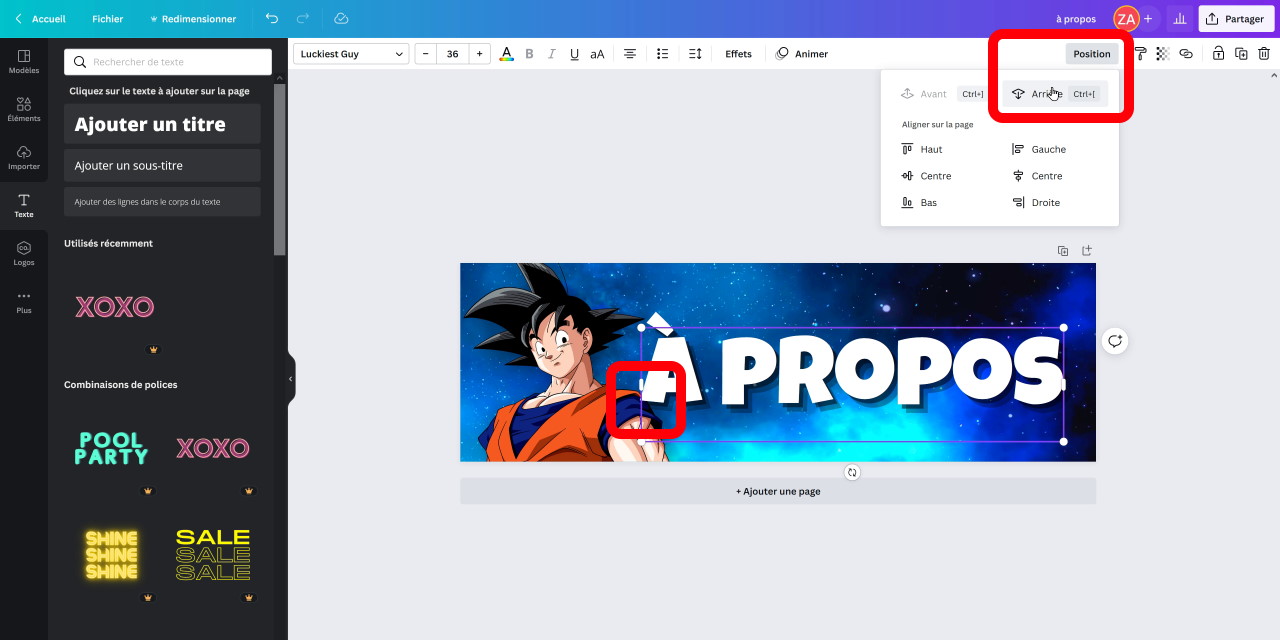Toggle underline text formatting
Viewport: 1280px width, 640px height.
click(x=574, y=54)
